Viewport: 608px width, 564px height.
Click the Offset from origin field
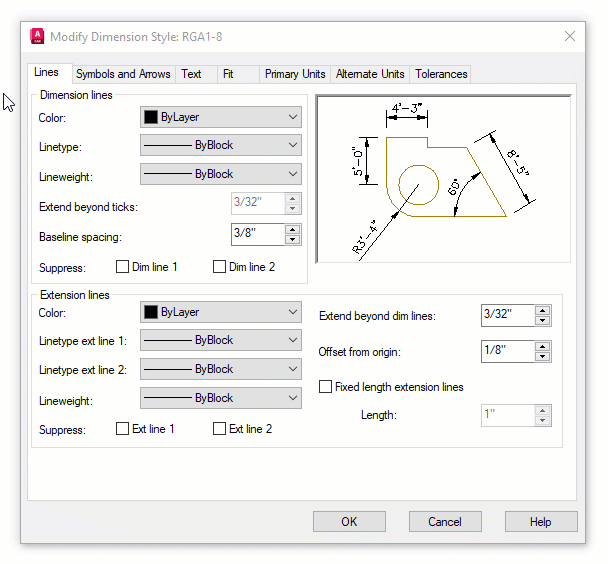[507, 352]
